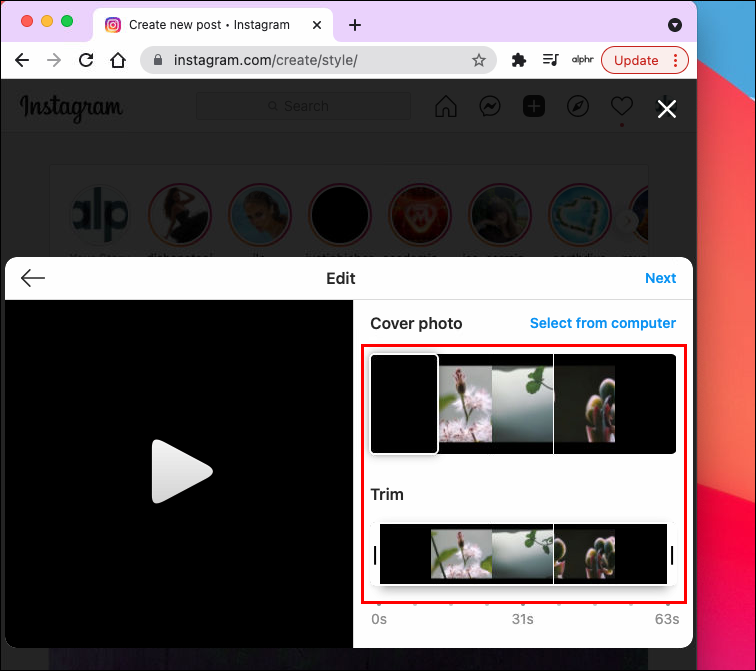The image size is (756, 671).
Task: Click the new post plus icon
Action: click(x=534, y=106)
